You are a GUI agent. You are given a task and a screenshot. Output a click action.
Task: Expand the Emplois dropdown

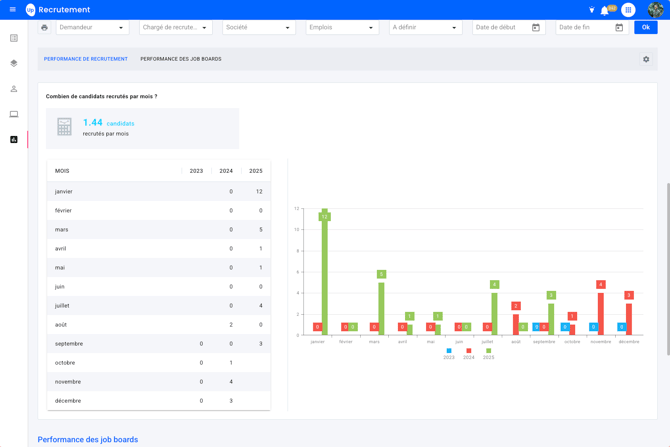[x=341, y=28]
